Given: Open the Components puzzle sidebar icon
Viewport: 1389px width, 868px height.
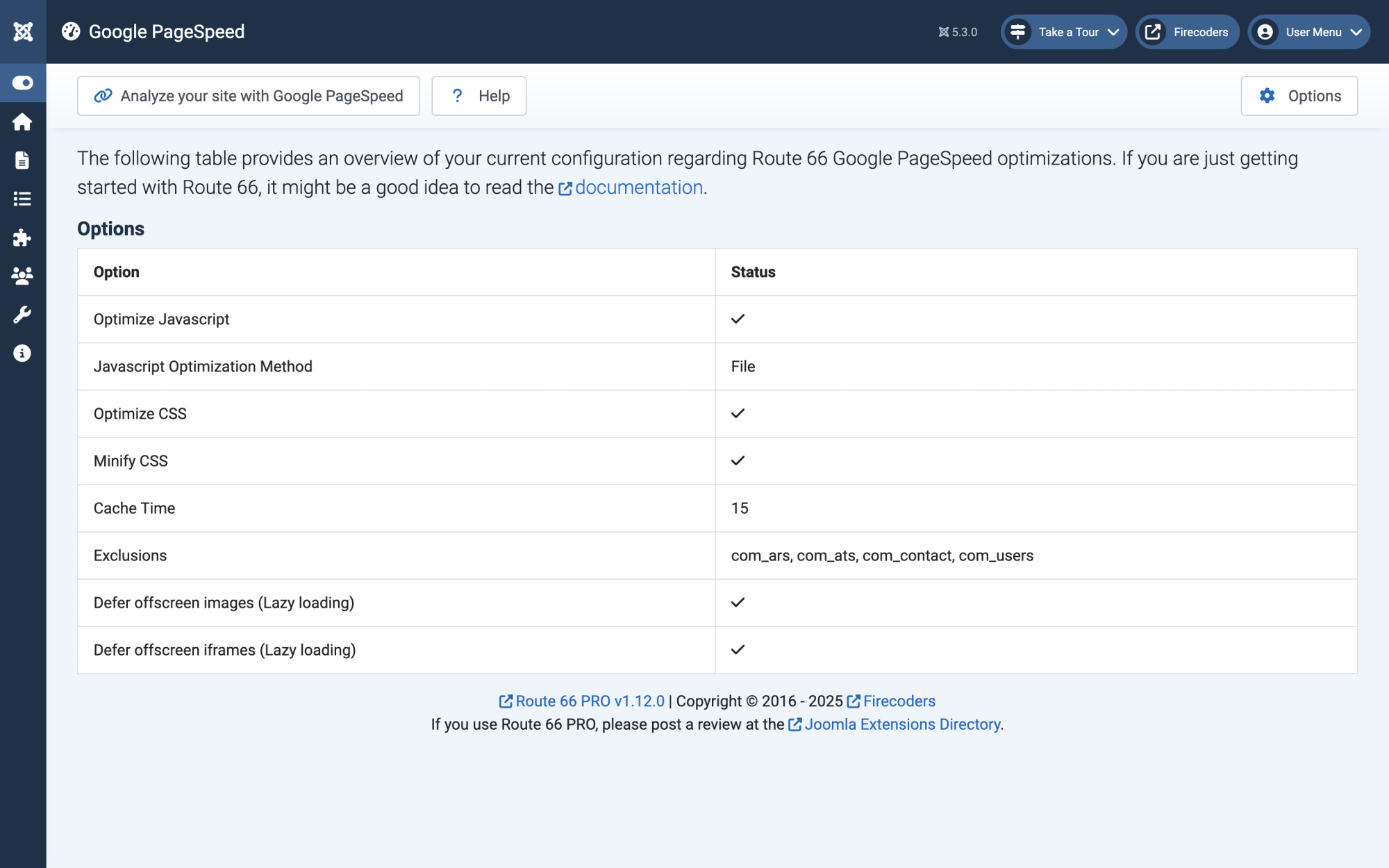Looking at the screenshot, I should tap(22, 237).
